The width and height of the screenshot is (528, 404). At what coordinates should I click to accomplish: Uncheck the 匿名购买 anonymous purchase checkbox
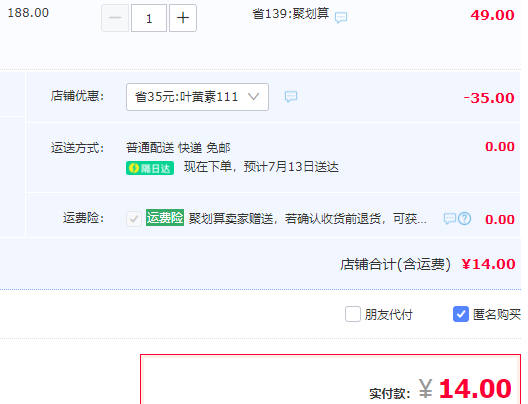coord(461,314)
